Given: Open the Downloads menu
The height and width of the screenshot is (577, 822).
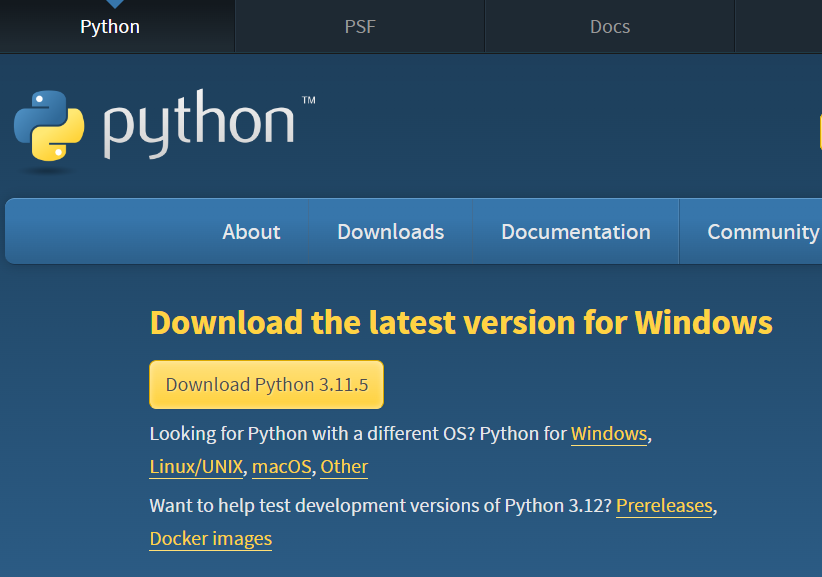Looking at the screenshot, I should click(x=391, y=232).
